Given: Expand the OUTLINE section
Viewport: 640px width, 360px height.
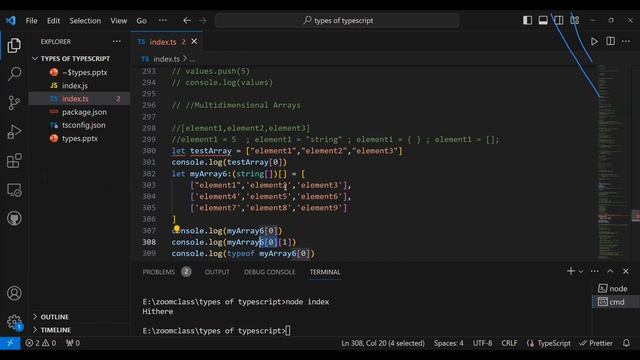Looking at the screenshot, I should coord(55,317).
